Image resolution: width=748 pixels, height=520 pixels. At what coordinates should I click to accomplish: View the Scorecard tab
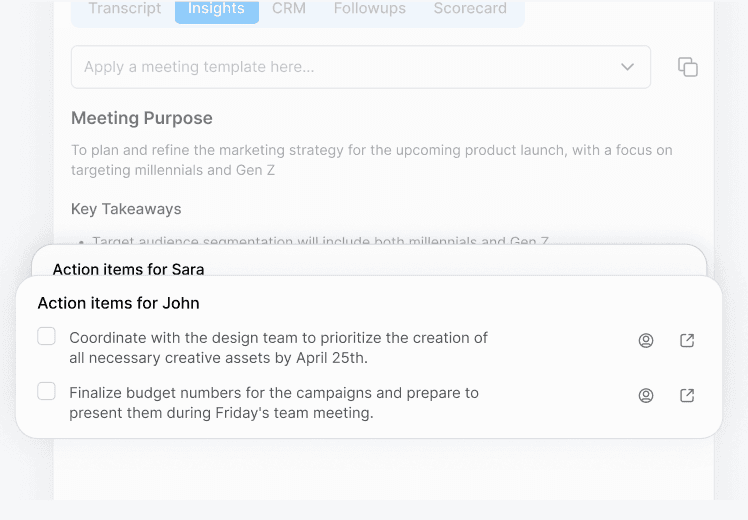tap(470, 9)
